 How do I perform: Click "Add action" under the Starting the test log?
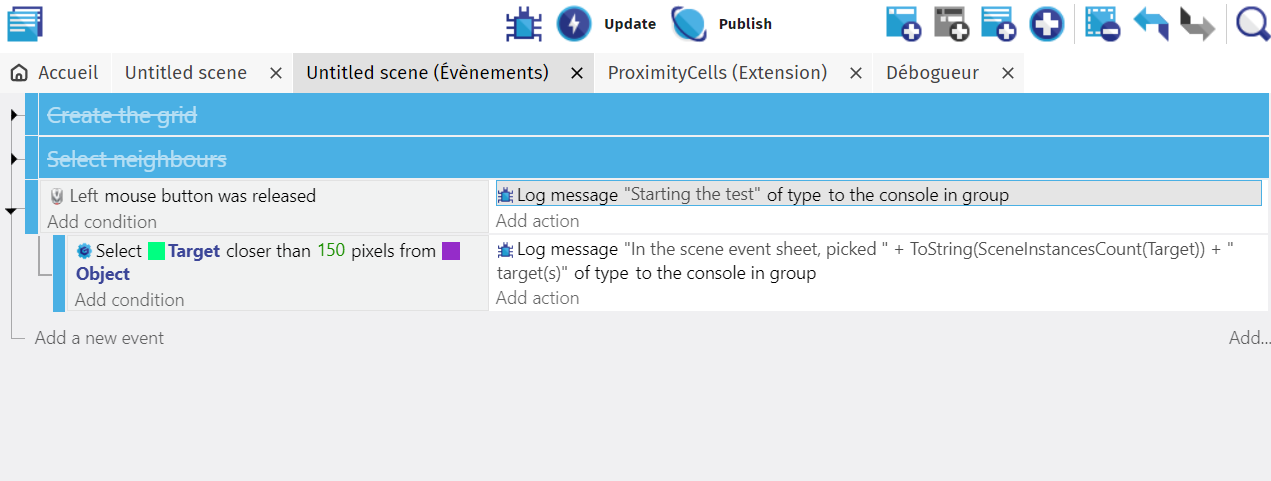[537, 221]
